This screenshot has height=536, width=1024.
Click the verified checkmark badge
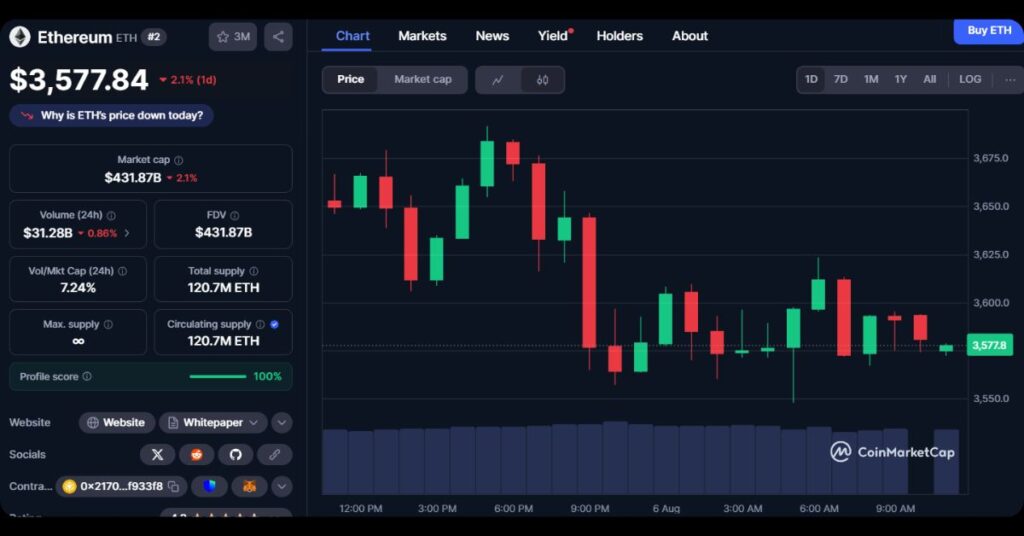(x=274, y=324)
